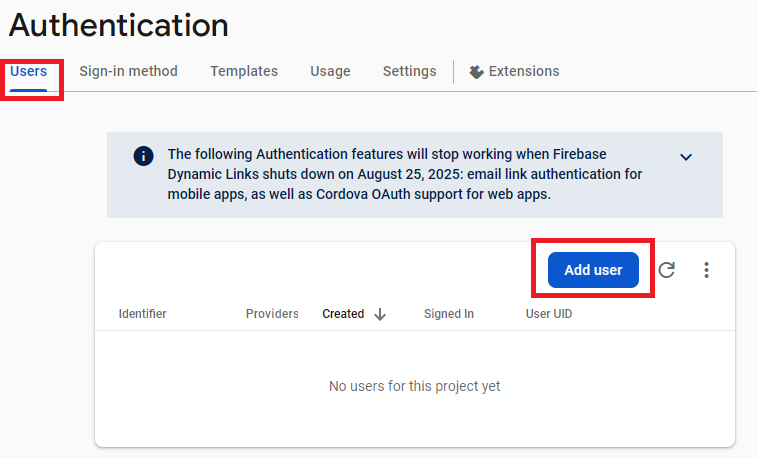Click the Add user button
Image resolution: width=757 pixels, height=458 pixels.
(x=593, y=270)
